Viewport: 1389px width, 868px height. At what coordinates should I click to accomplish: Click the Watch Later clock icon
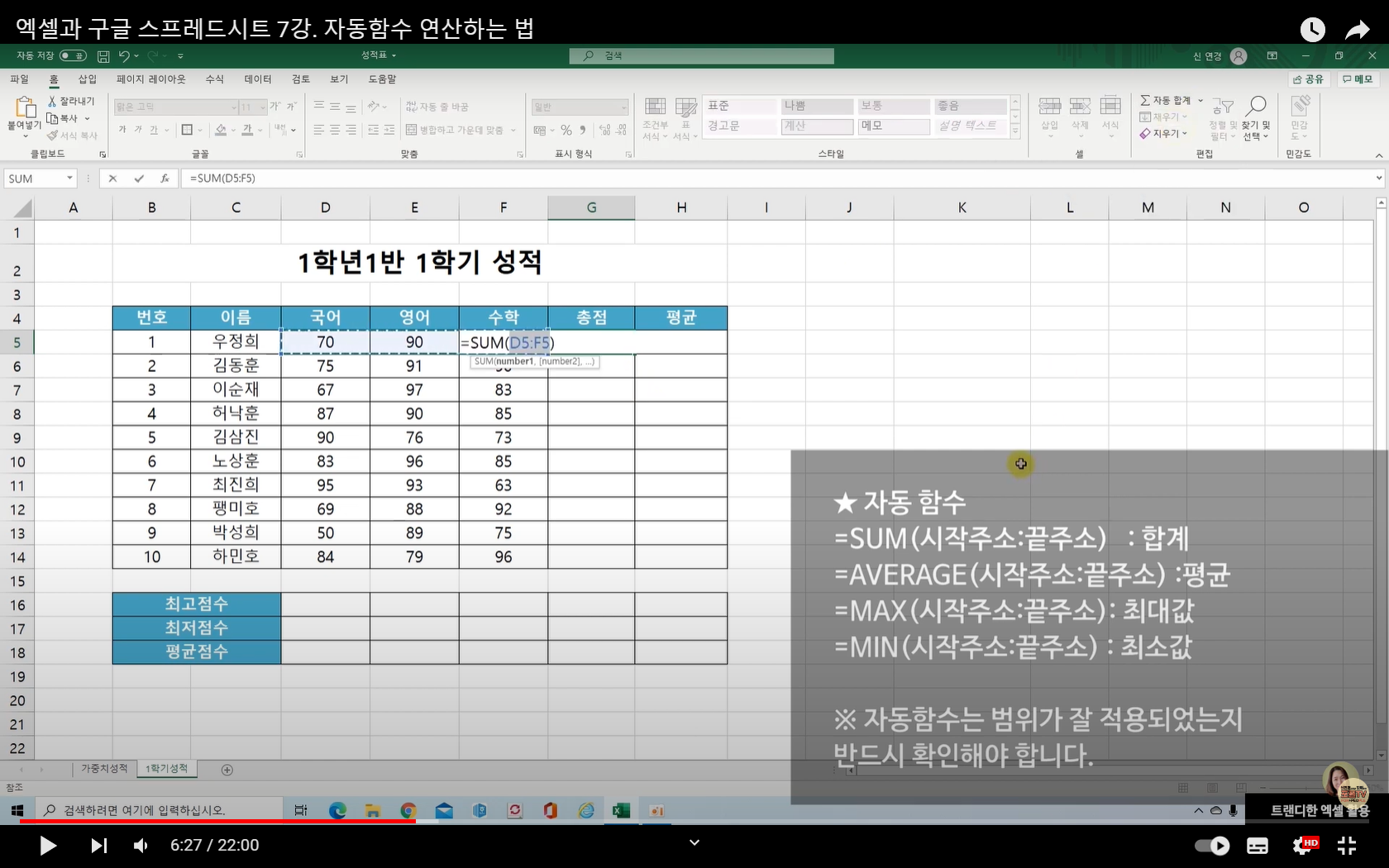point(1313,30)
